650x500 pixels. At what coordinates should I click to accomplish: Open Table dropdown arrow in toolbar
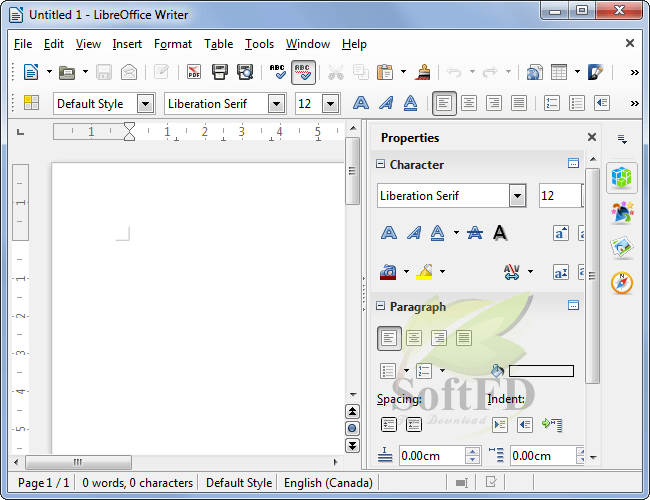[x=577, y=72]
